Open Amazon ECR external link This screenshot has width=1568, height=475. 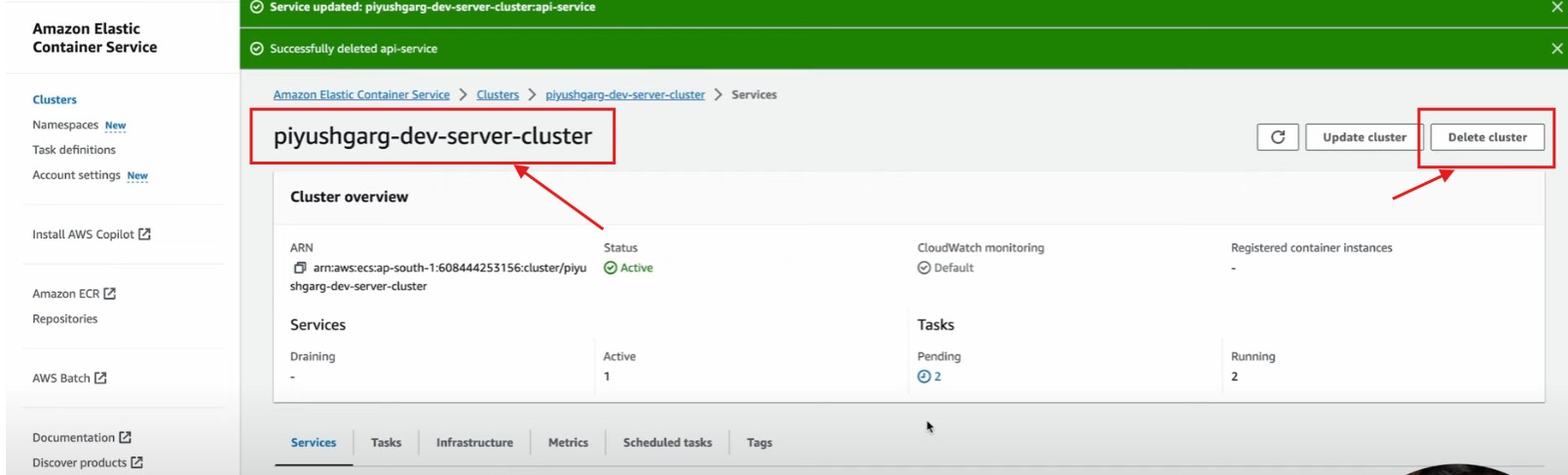pos(74,294)
